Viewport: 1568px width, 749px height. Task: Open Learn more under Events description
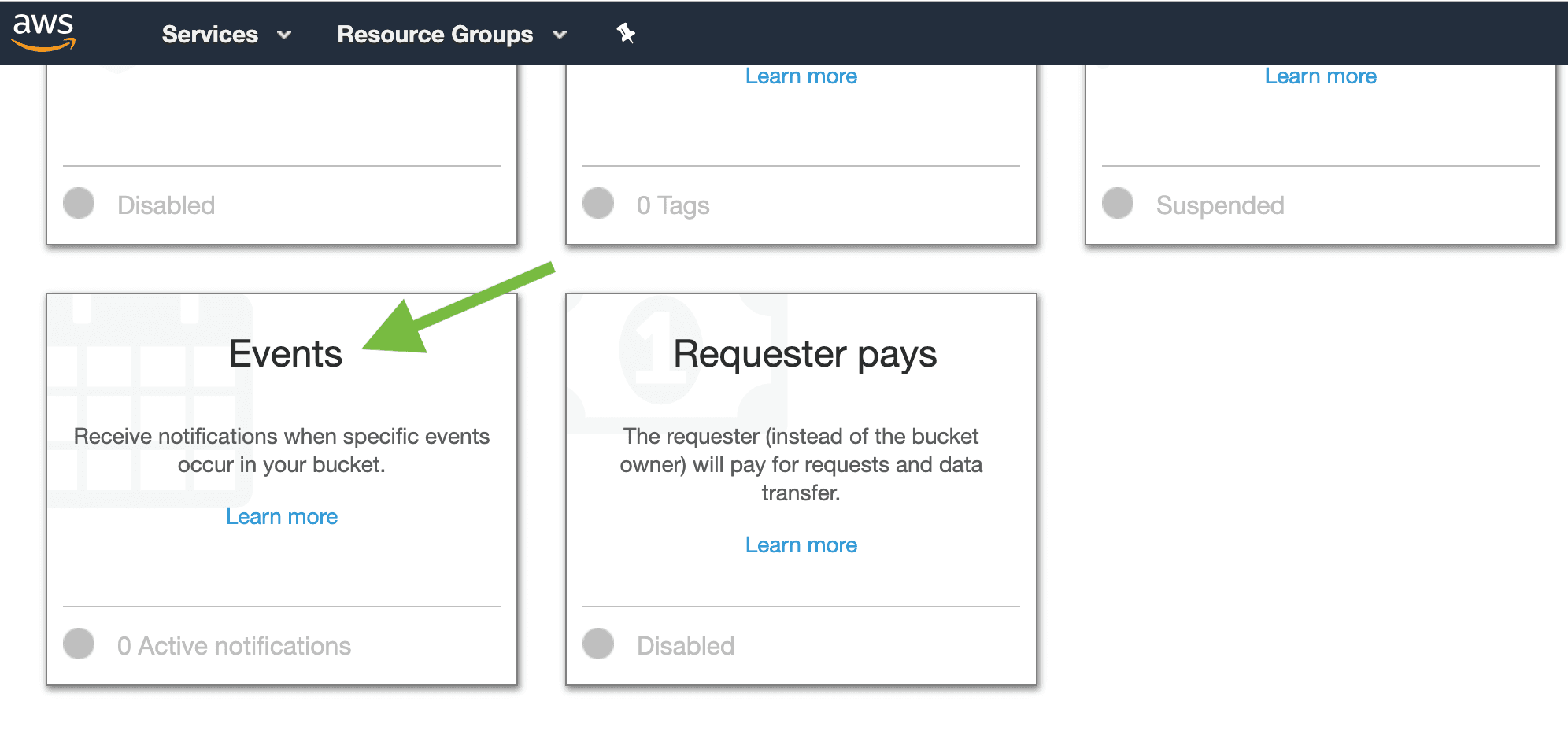281,516
